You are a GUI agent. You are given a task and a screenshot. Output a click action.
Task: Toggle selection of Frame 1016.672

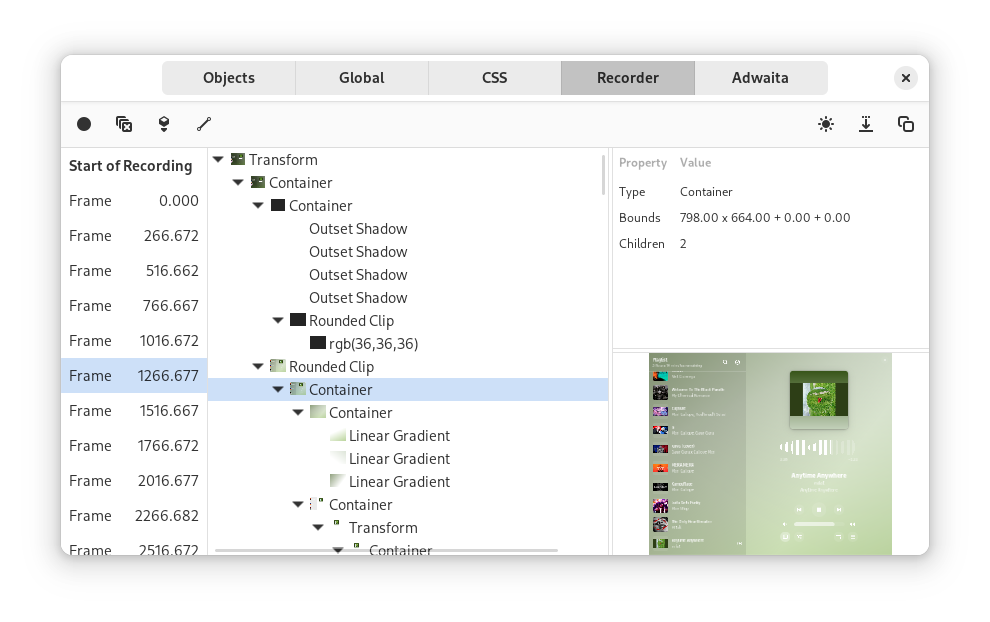[133, 340]
